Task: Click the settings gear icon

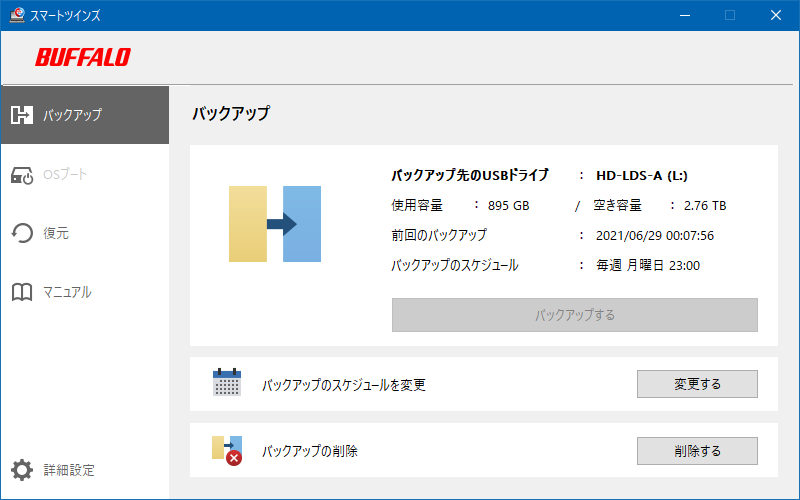Action: click(x=22, y=470)
